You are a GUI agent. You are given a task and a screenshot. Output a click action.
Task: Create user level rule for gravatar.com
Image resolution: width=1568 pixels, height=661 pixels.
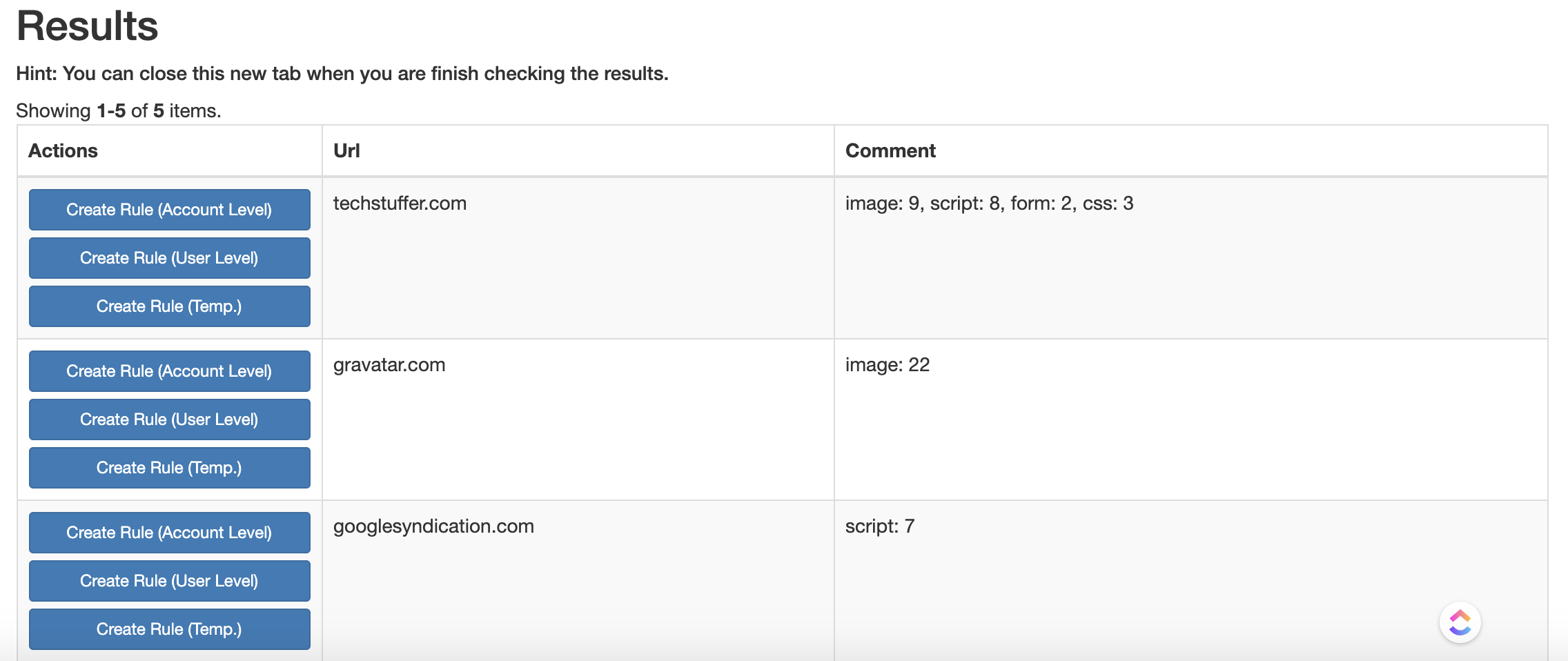[169, 420]
